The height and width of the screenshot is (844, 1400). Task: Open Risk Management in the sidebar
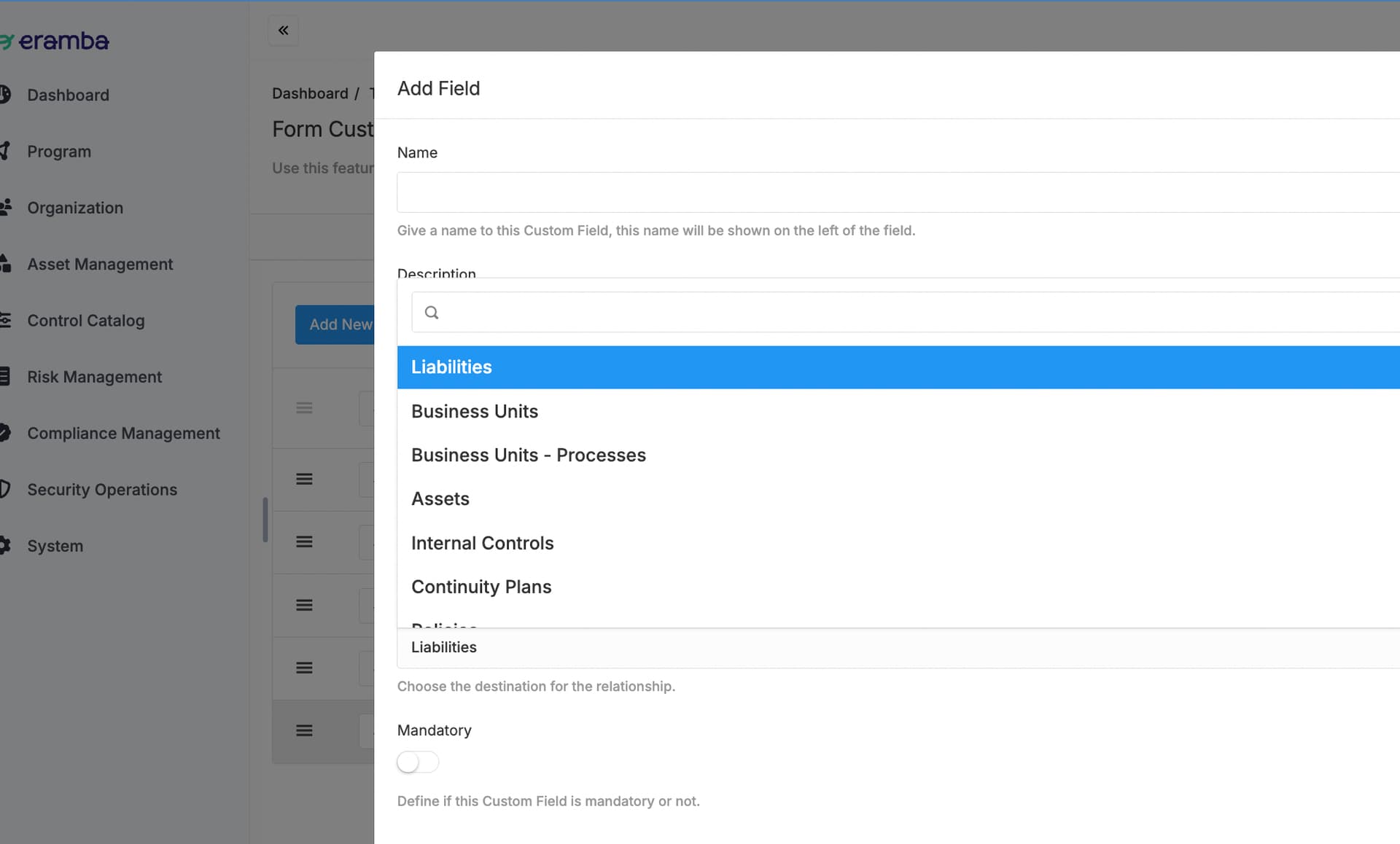[94, 377]
